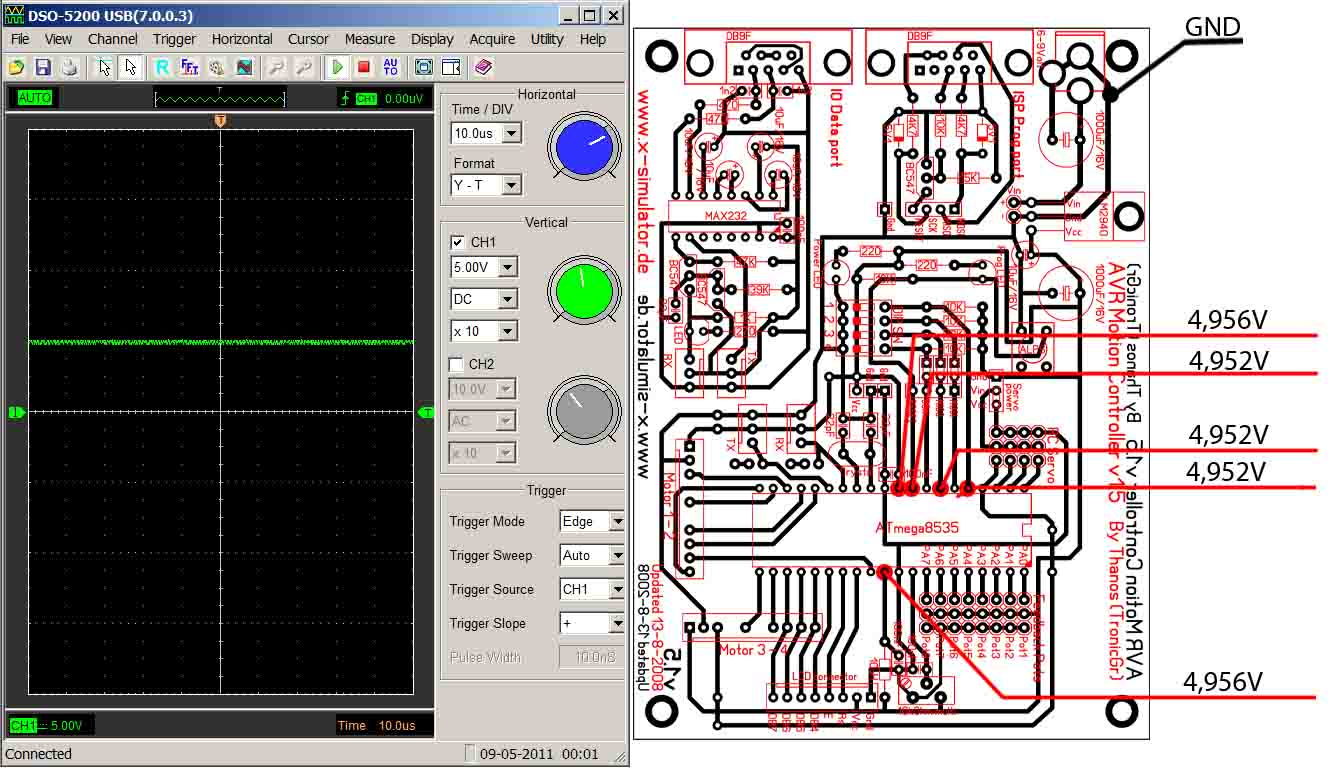
Task: Expand the CH1 5.00V voltage dropdown
Action: 508,267
